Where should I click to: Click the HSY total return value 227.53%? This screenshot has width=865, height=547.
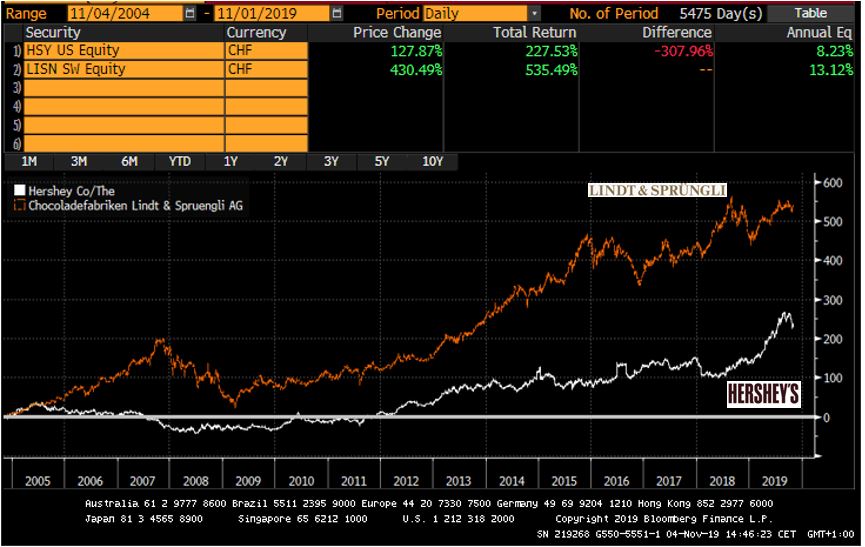tap(551, 51)
